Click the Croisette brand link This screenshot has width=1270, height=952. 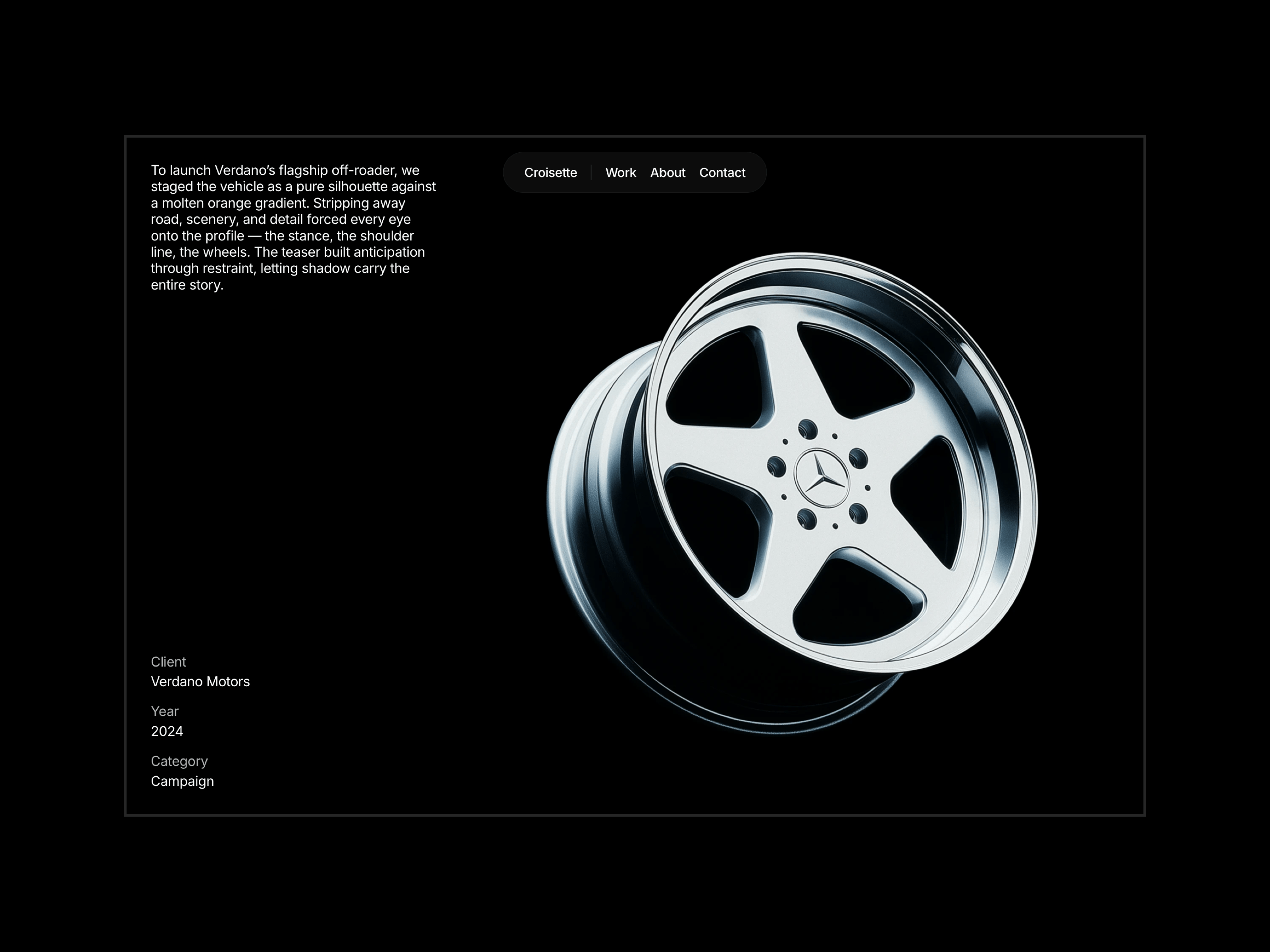point(550,173)
